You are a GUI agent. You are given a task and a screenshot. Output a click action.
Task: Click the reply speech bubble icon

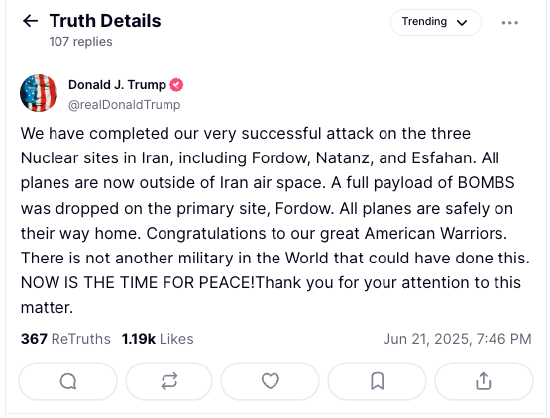tap(68, 382)
